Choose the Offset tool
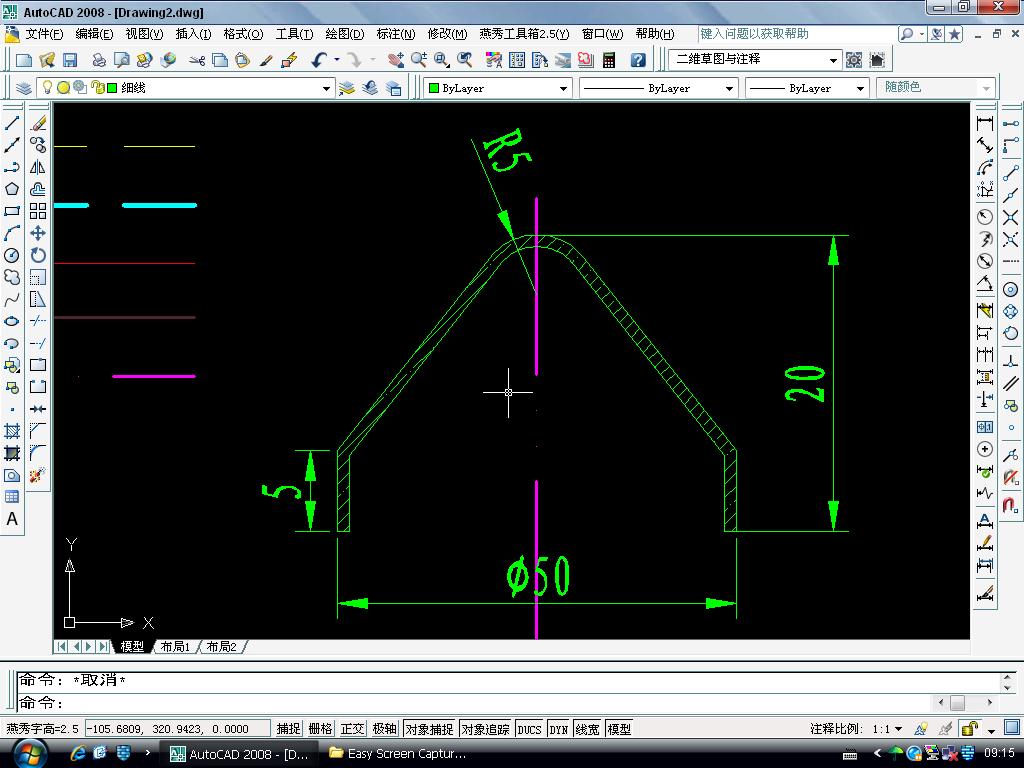 (38, 189)
